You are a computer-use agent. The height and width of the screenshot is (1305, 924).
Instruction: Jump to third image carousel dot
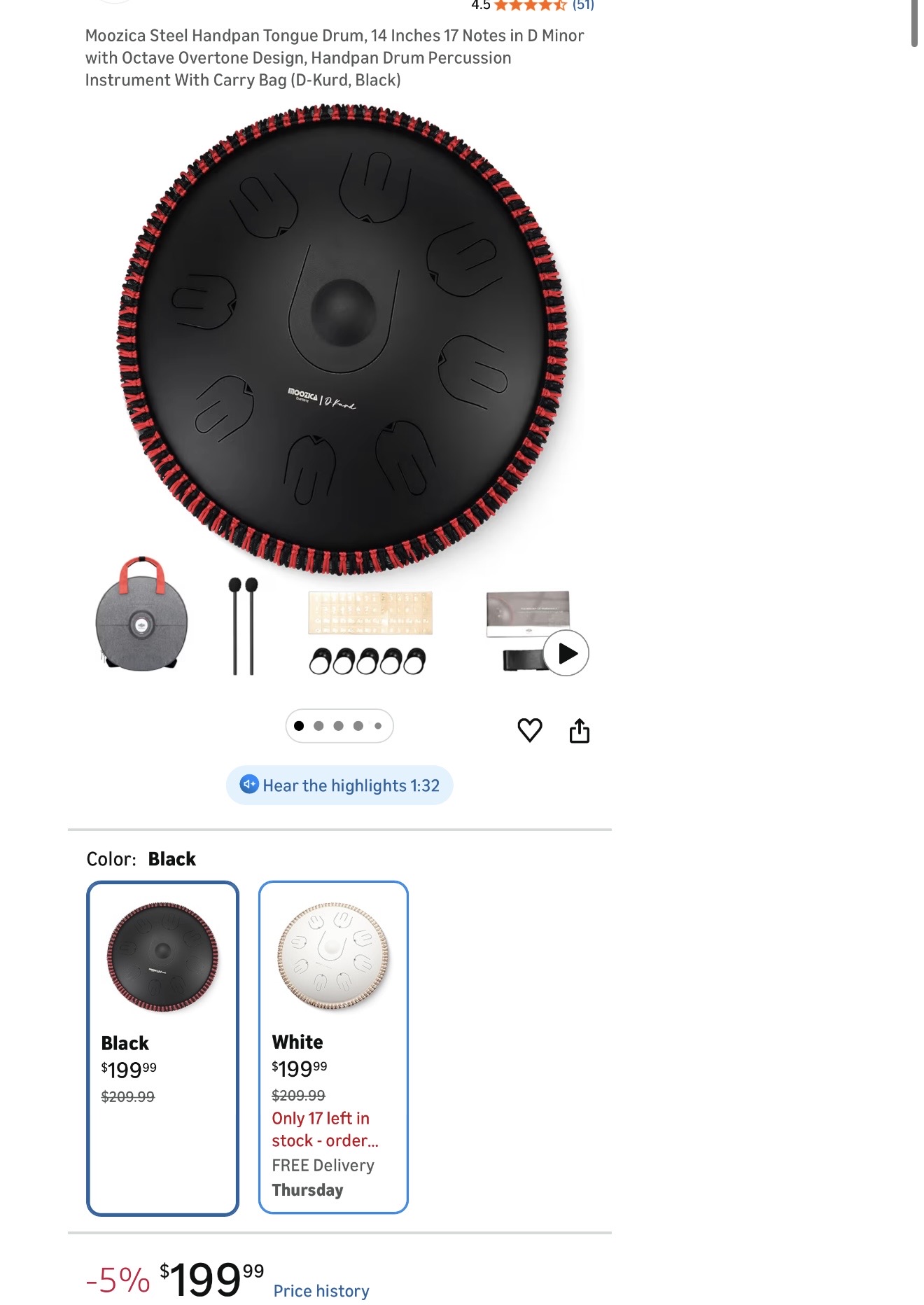338,726
